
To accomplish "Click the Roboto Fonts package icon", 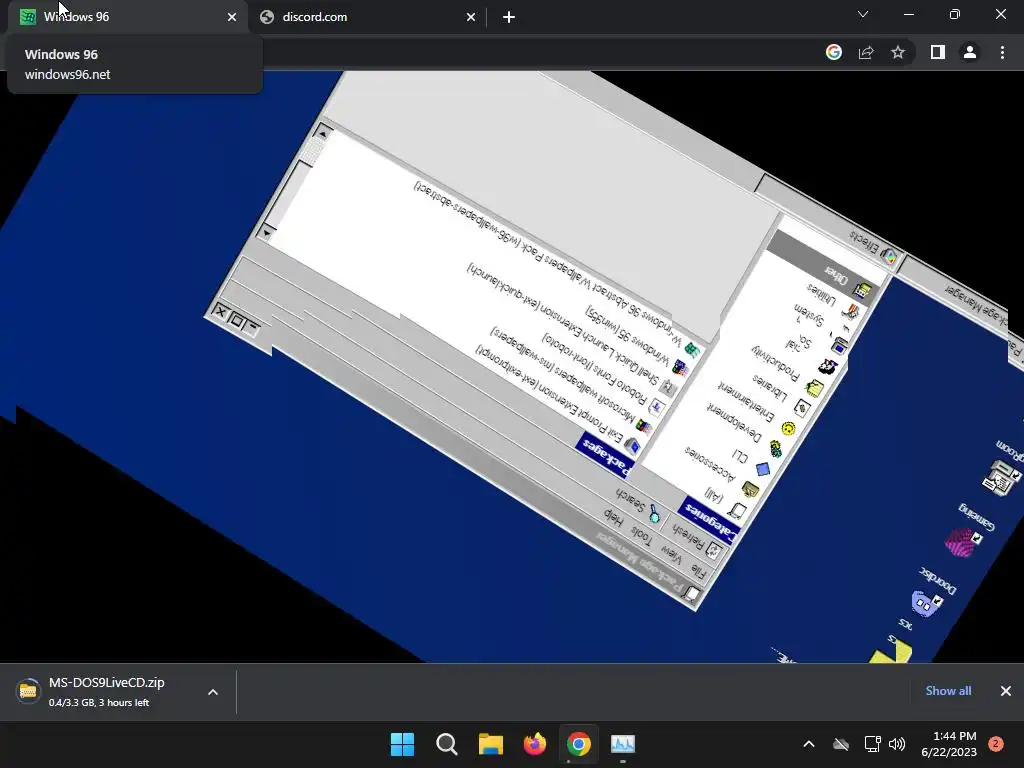I will [656, 408].
